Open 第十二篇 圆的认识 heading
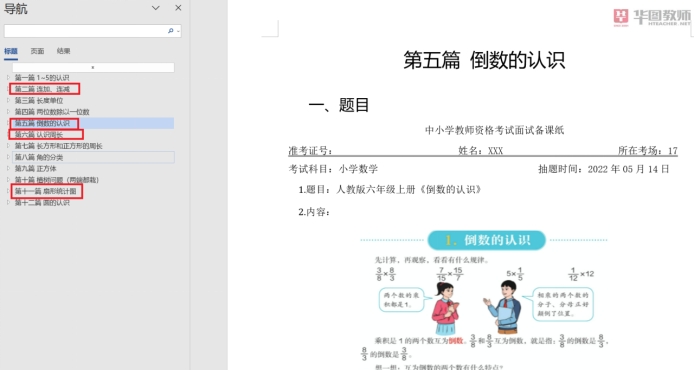 (42, 203)
